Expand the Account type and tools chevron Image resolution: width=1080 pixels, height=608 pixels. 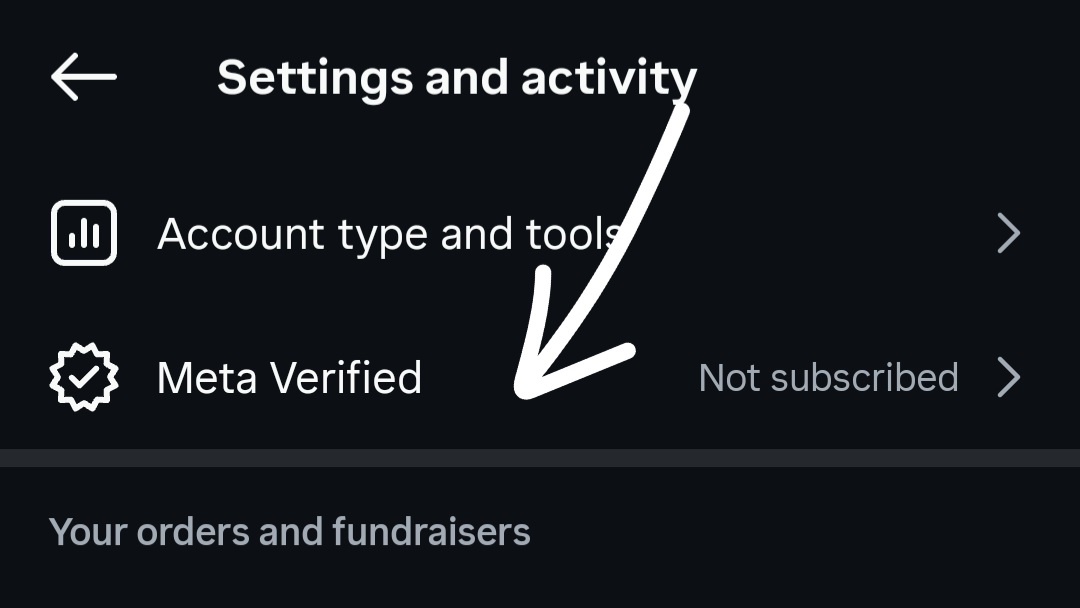(x=1008, y=232)
